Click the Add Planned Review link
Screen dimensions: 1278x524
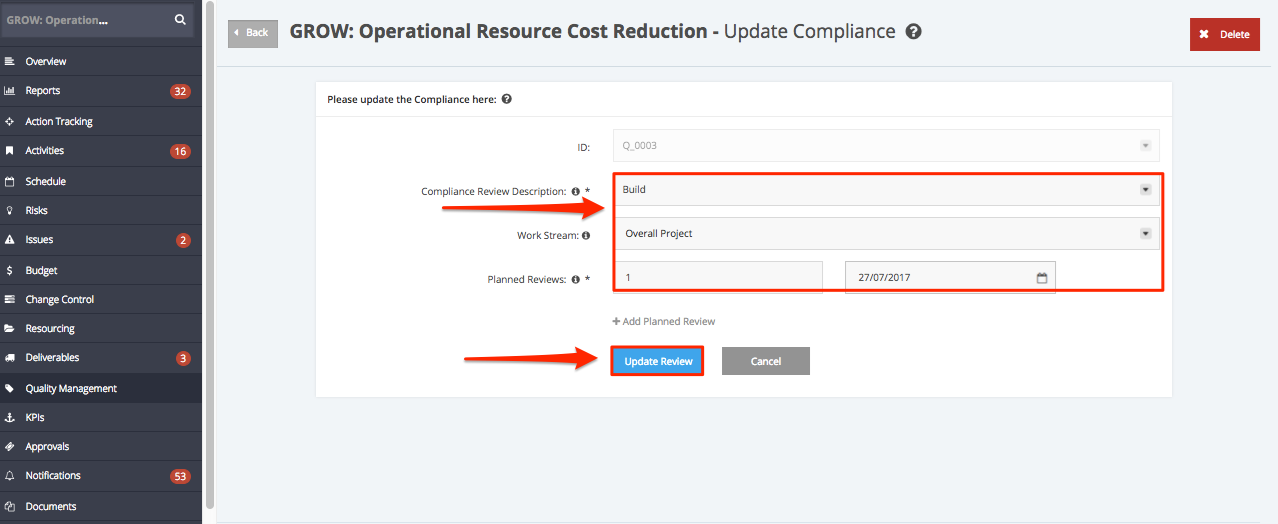point(664,321)
